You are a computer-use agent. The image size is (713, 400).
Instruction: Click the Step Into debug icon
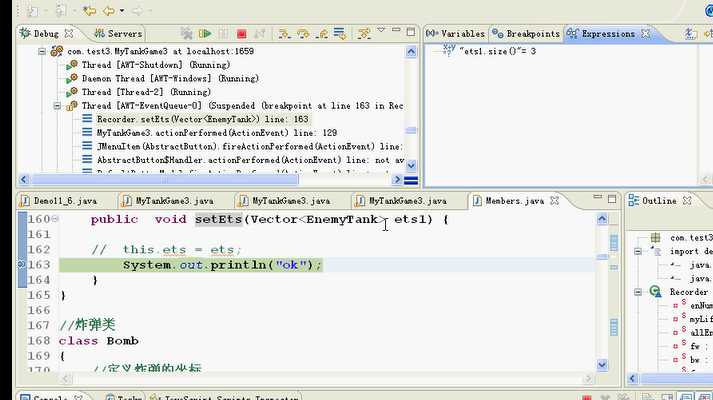285,34
